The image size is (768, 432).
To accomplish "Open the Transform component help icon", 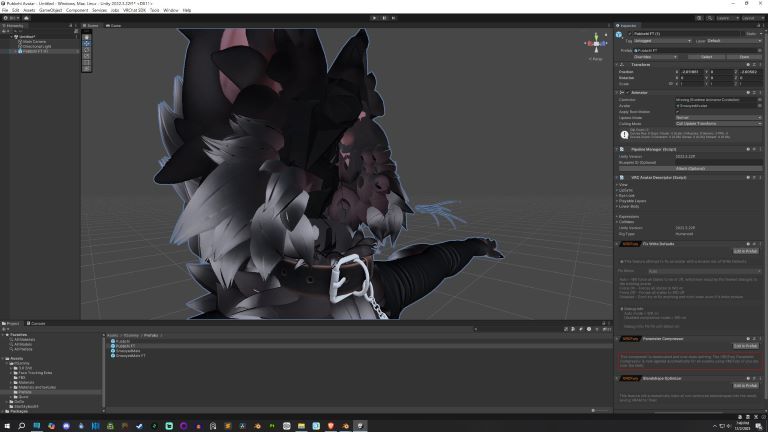I will click(x=748, y=65).
